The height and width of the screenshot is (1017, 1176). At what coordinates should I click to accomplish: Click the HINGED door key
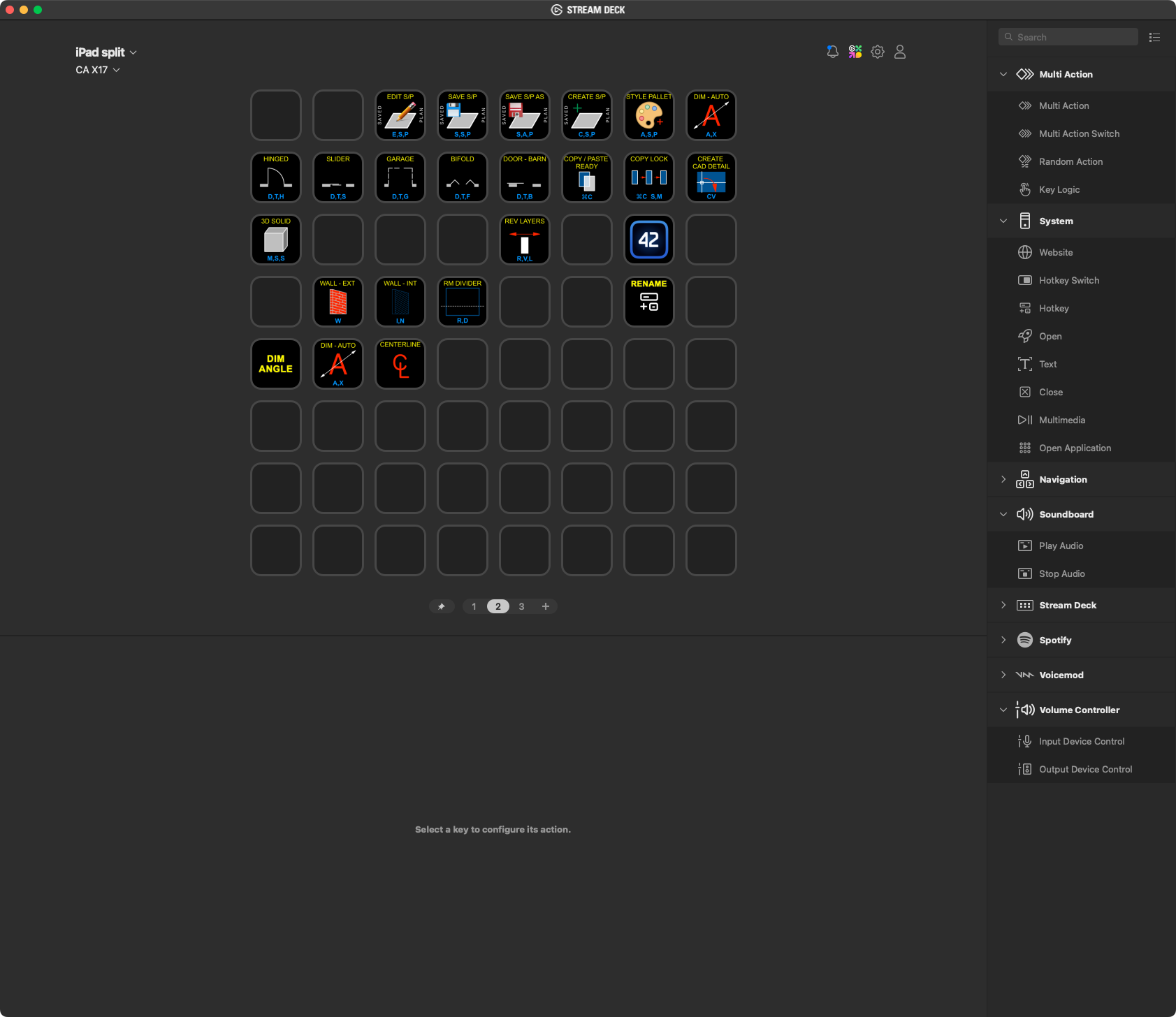pyautogui.click(x=276, y=177)
